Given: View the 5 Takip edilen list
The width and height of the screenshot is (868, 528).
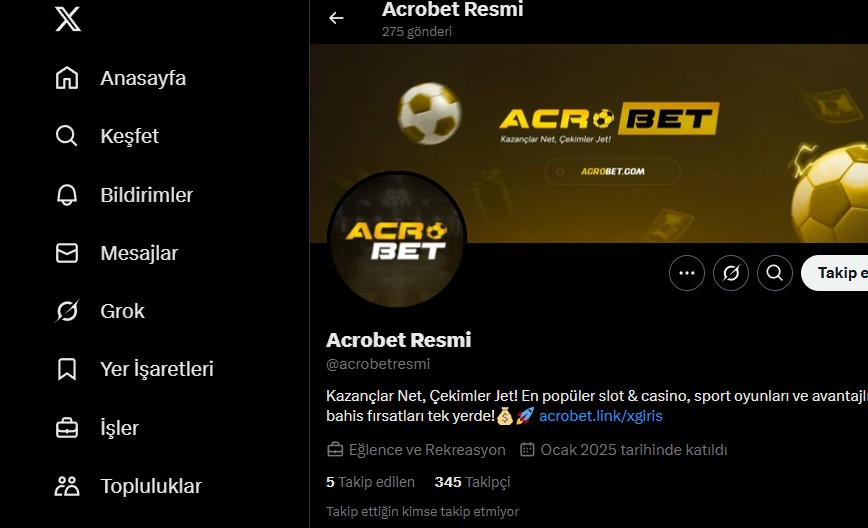Looking at the screenshot, I should (x=370, y=482).
